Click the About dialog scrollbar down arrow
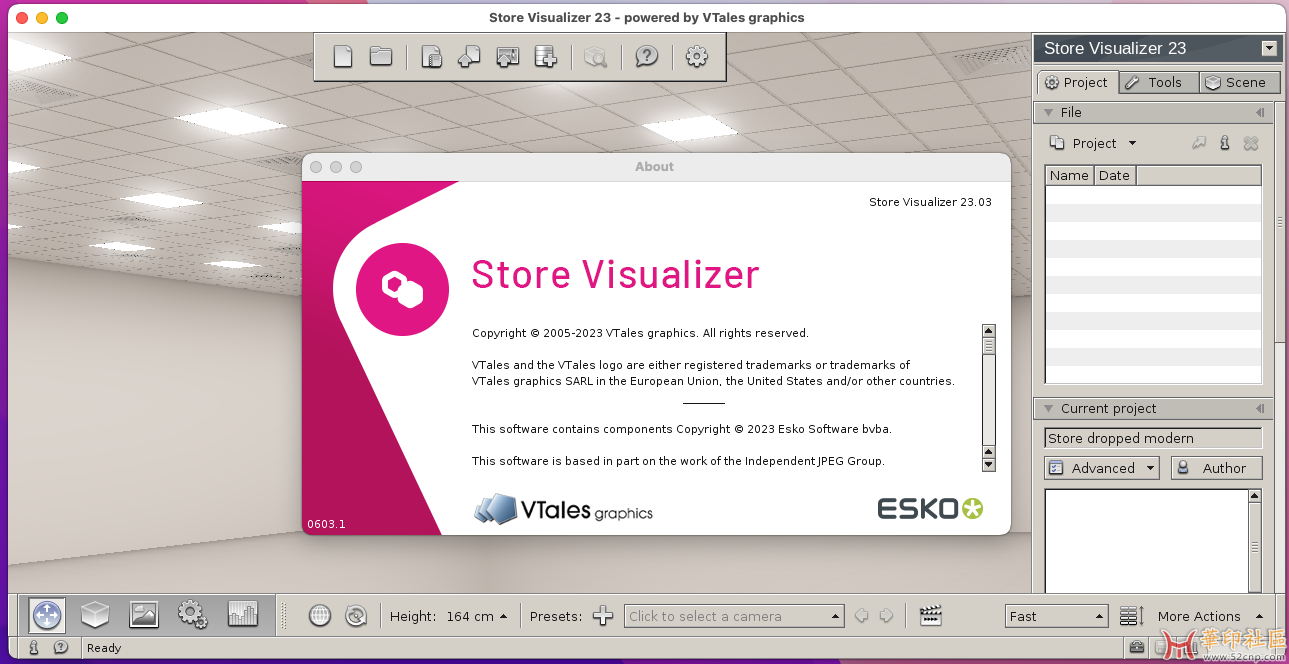 click(x=989, y=464)
